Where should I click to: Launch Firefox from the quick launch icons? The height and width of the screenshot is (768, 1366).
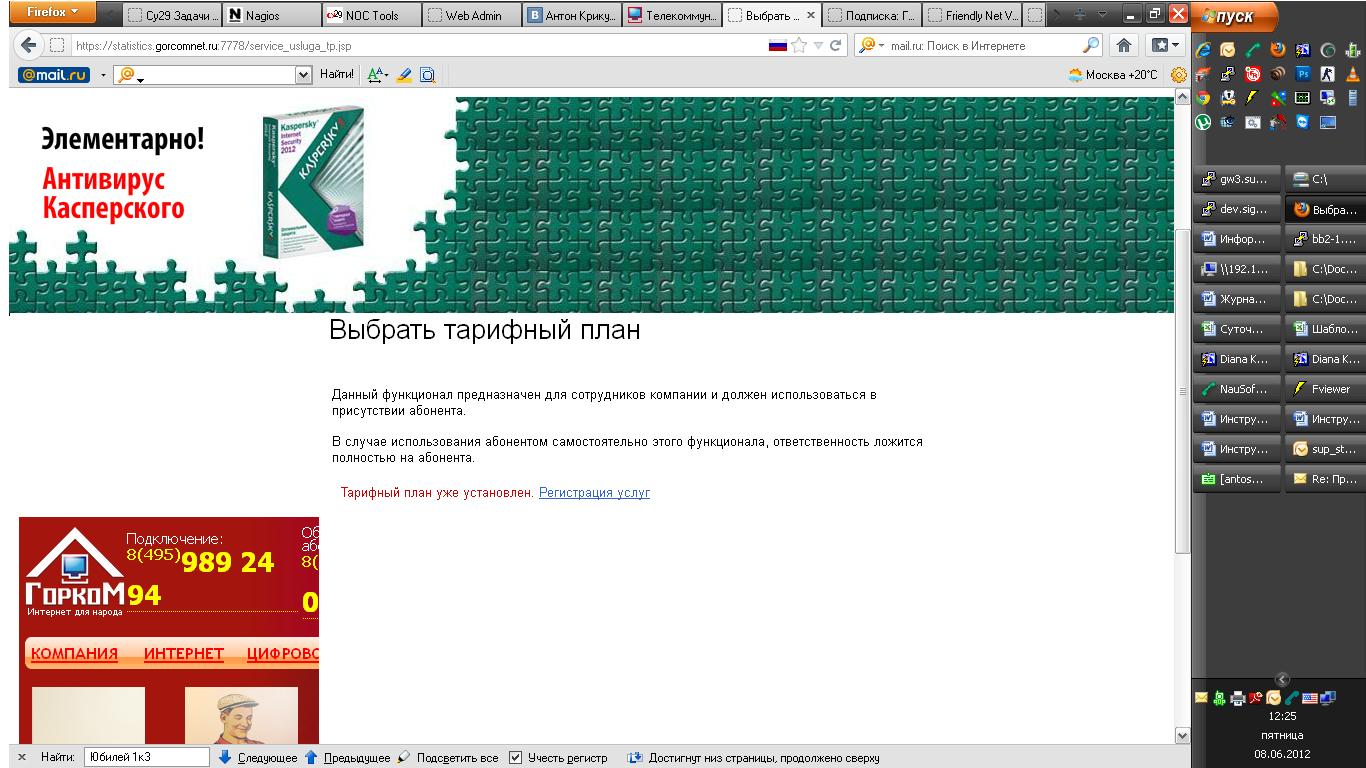1278,48
